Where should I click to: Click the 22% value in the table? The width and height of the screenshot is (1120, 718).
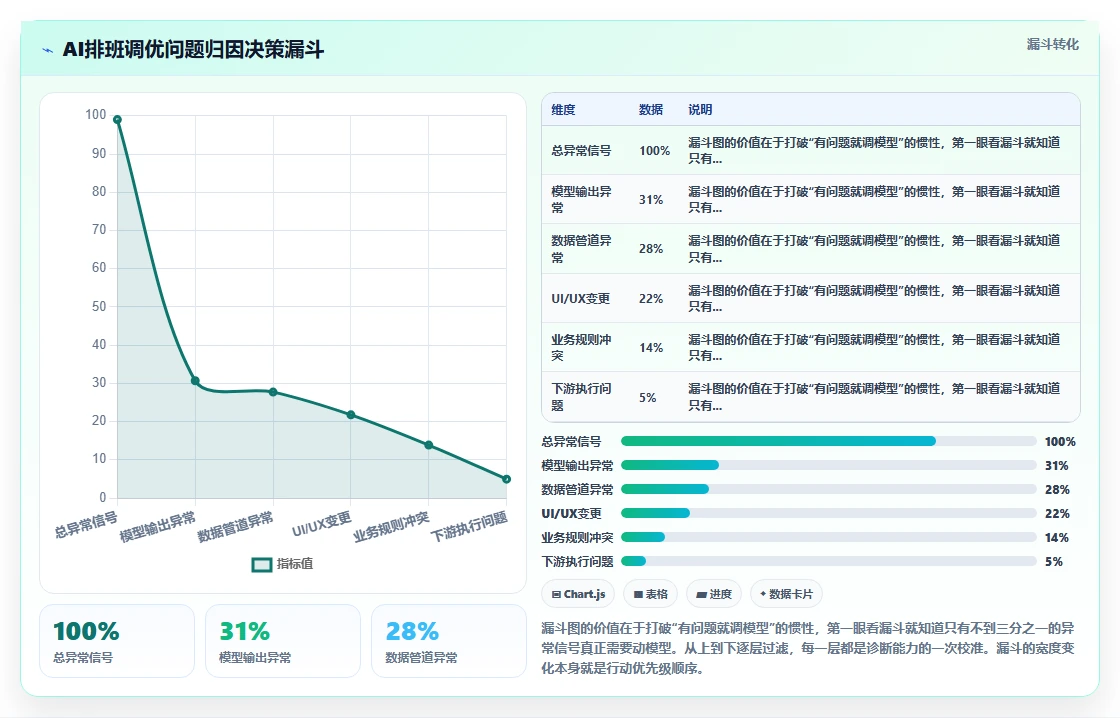click(651, 299)
